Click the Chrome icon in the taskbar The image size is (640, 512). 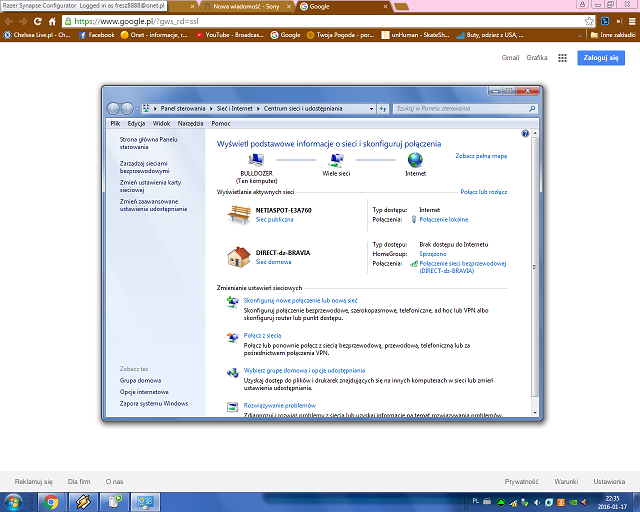click(x=51, y=500)
